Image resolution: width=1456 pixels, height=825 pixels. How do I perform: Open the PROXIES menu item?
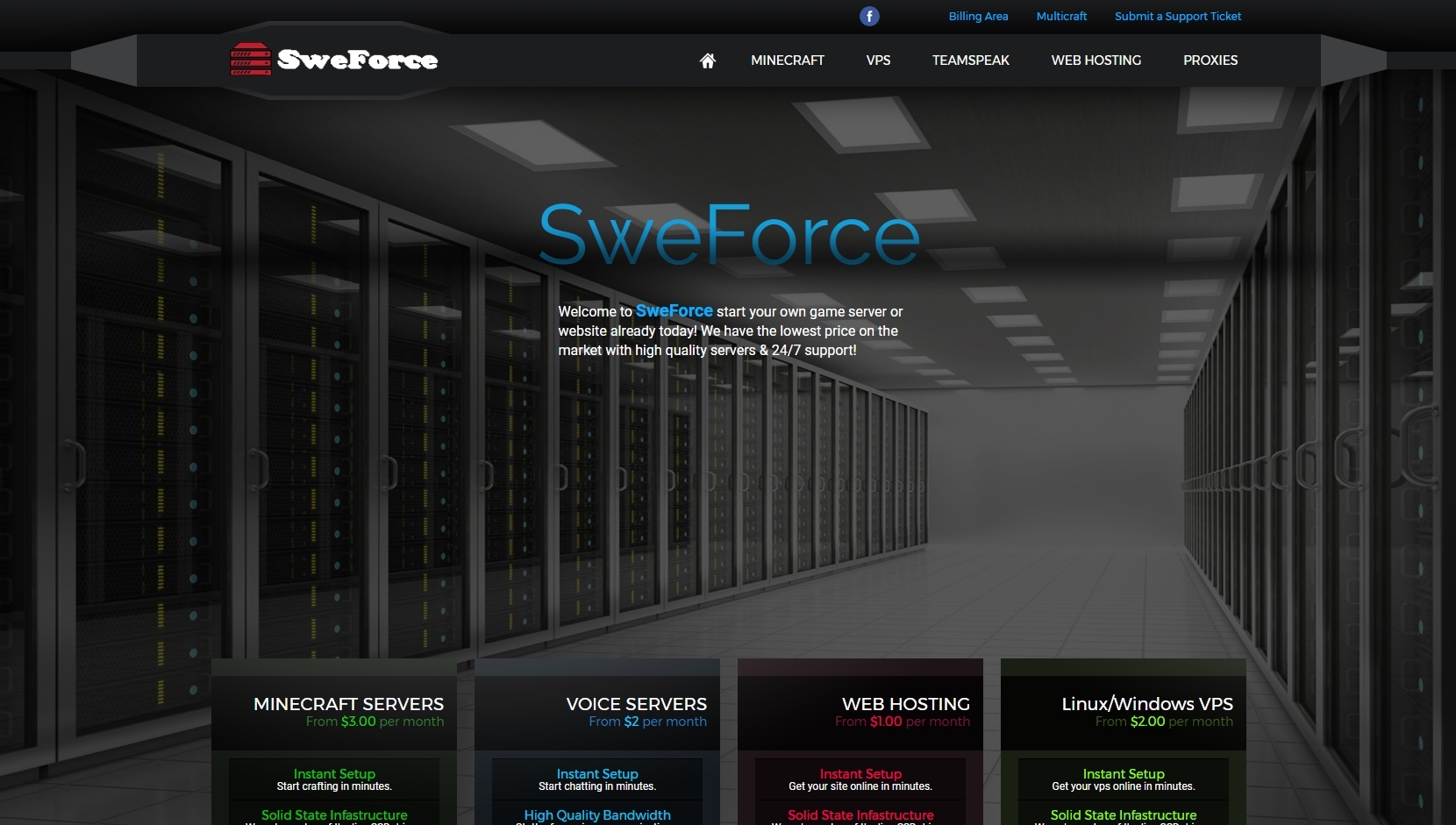[x=1210, y=60]
